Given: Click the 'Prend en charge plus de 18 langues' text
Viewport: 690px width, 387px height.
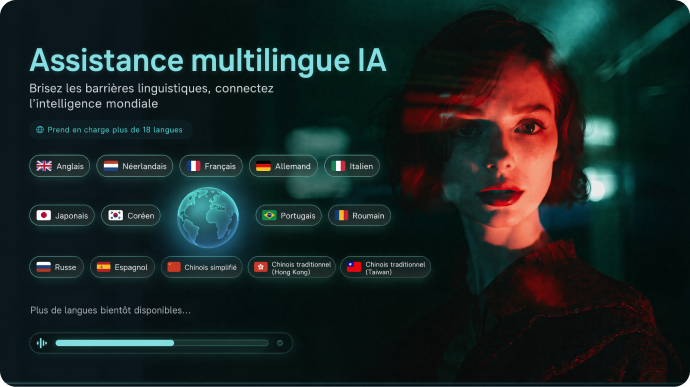Looking at the screenshot, I should [x=115, y=130].
